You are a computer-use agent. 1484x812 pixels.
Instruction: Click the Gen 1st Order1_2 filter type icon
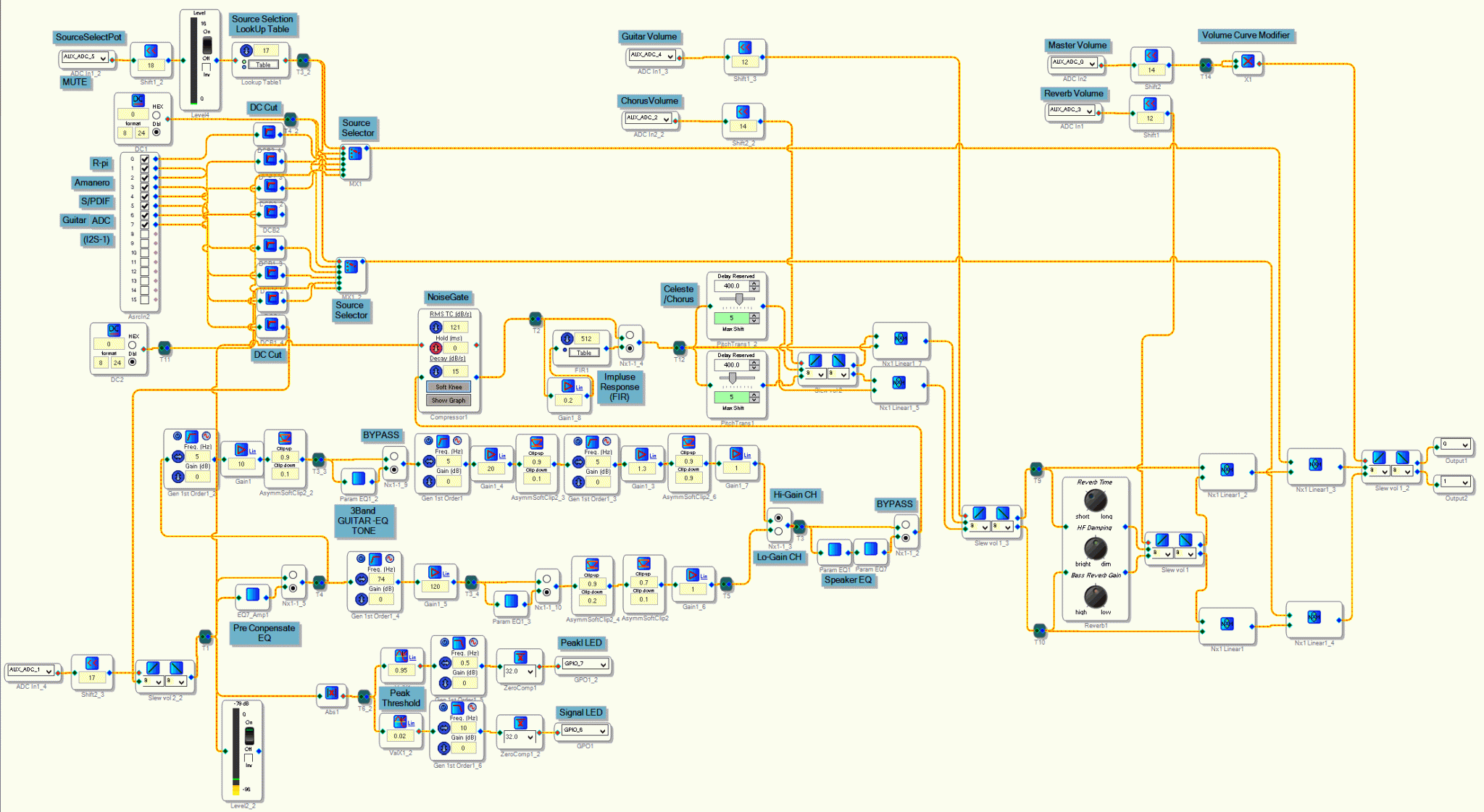tap(191, 436)
